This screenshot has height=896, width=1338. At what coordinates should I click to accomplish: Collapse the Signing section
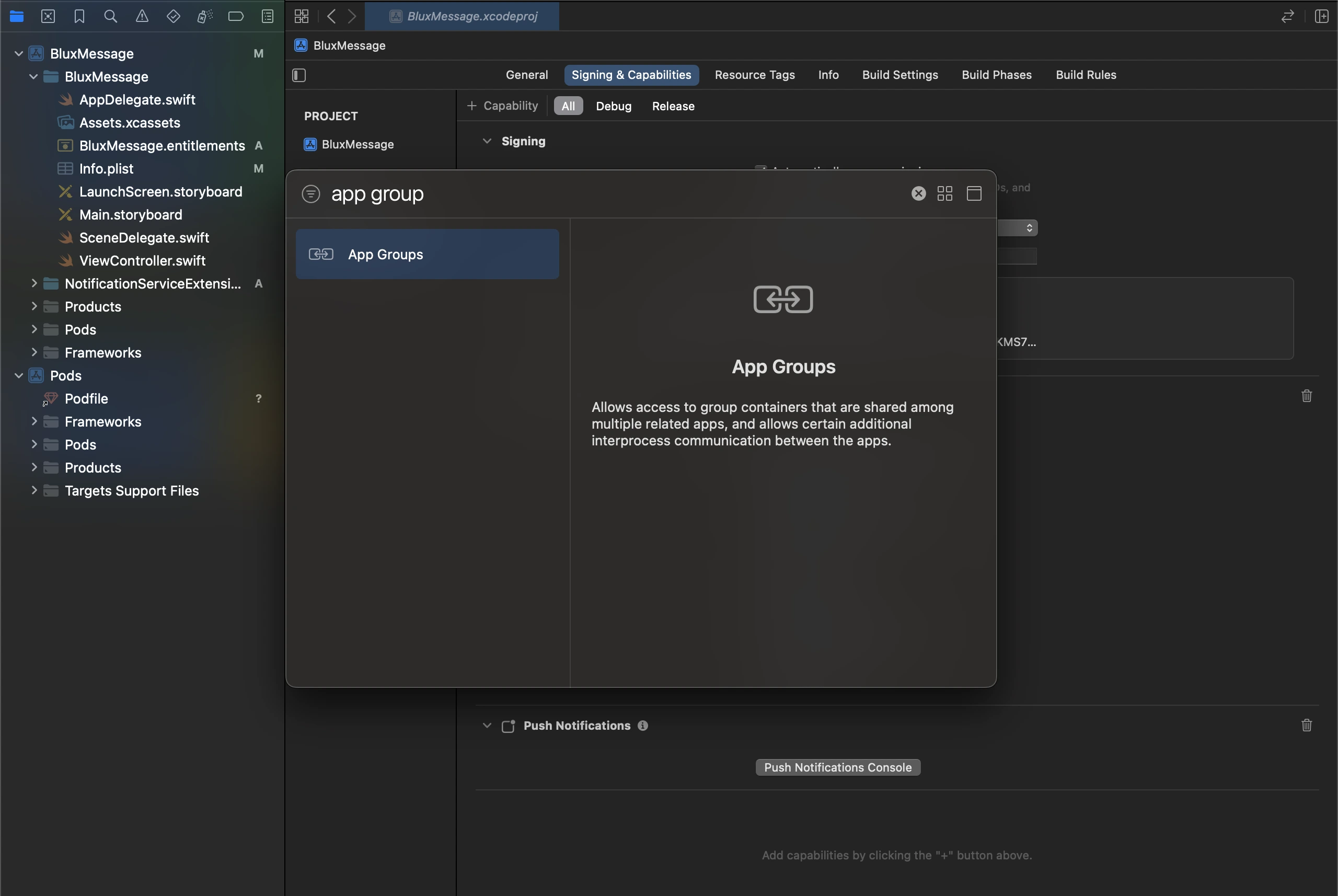[487, 141]
